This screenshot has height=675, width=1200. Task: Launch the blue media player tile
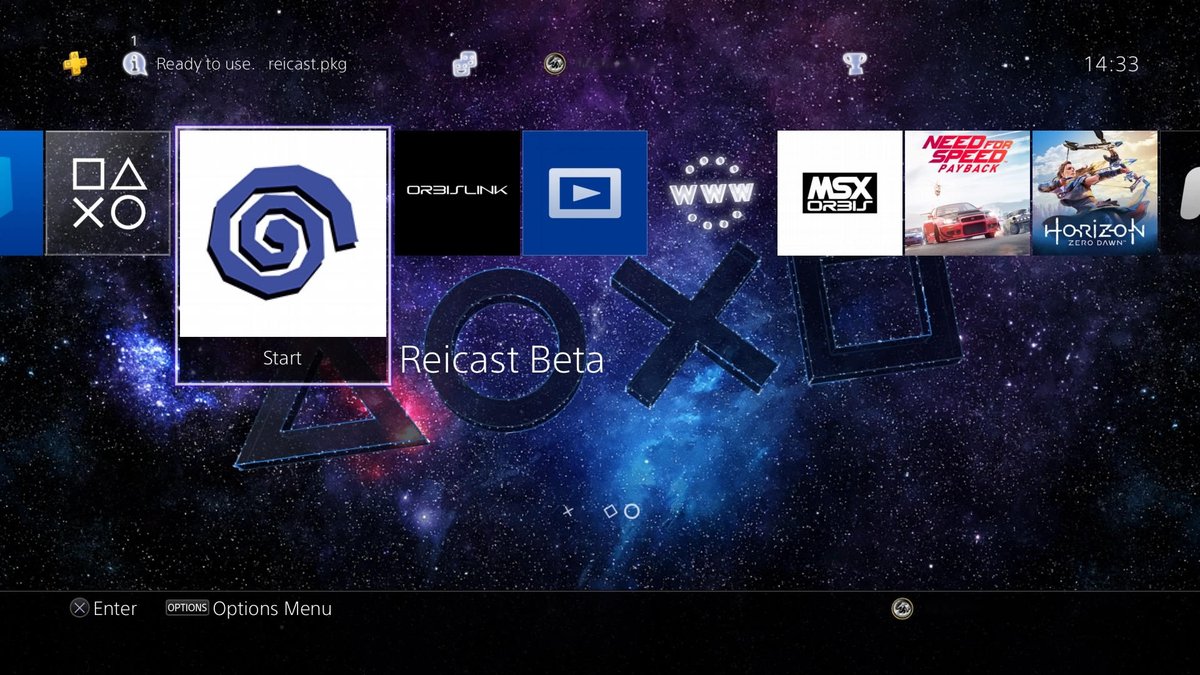pos(585,193)
